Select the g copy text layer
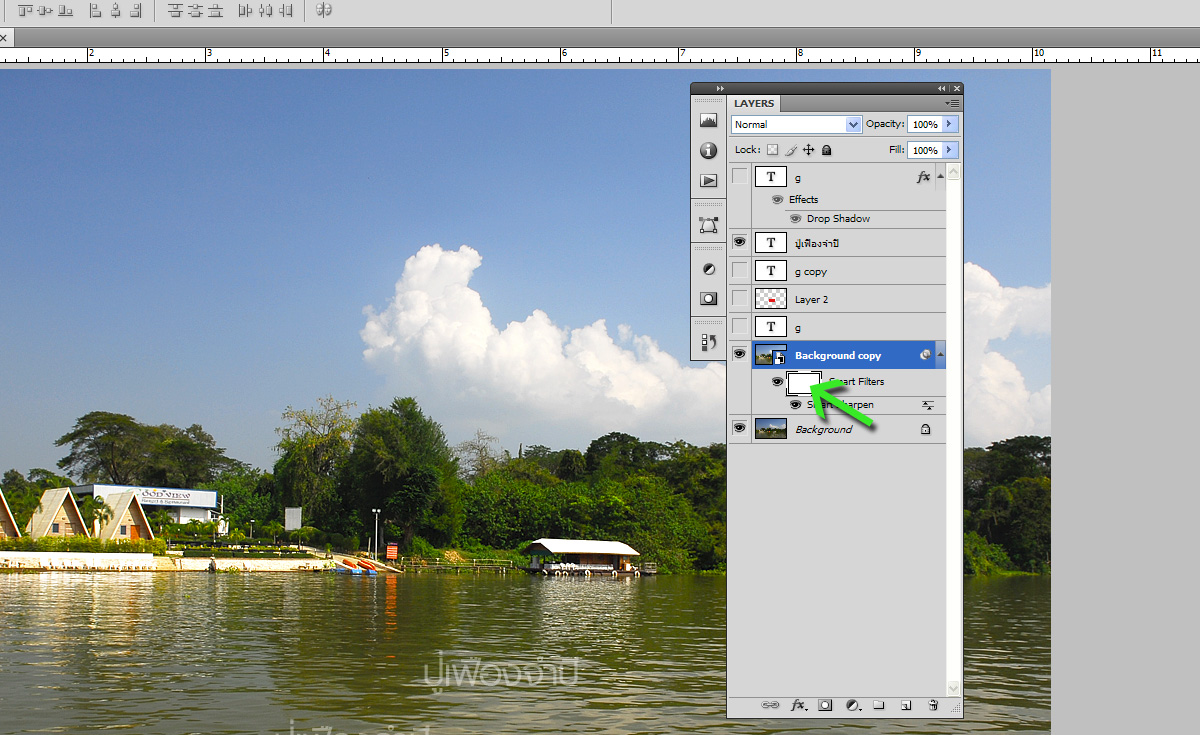 click(x=840, y=271)
